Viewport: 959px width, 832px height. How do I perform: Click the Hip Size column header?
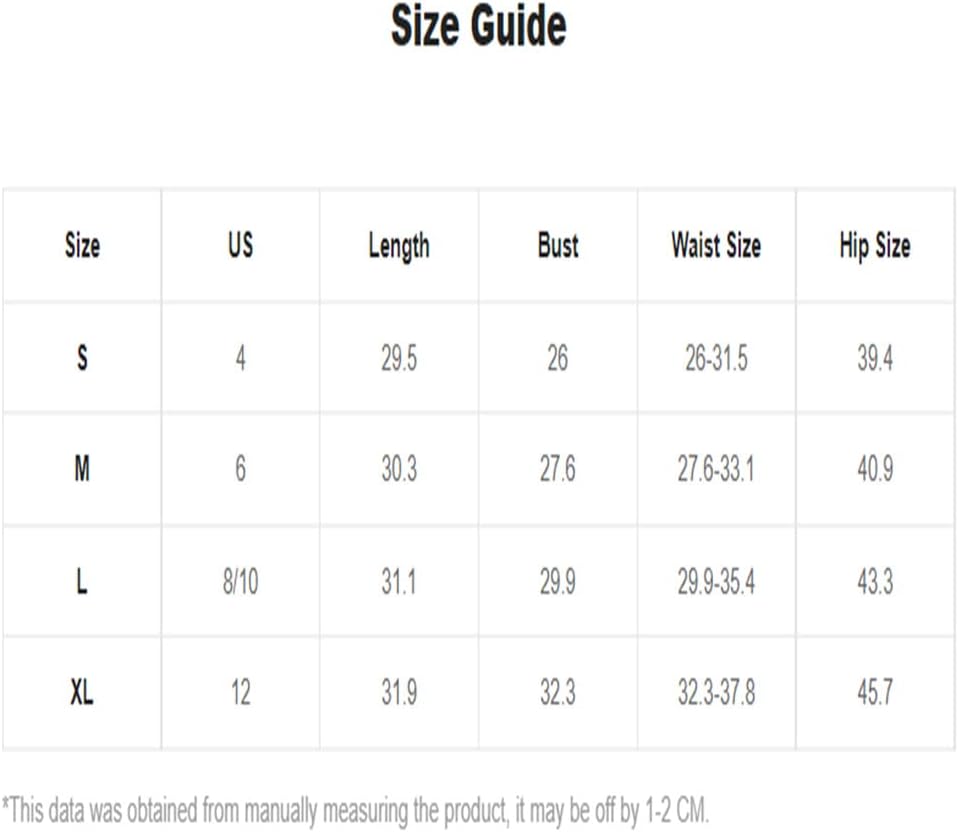[x=875, y=247]
